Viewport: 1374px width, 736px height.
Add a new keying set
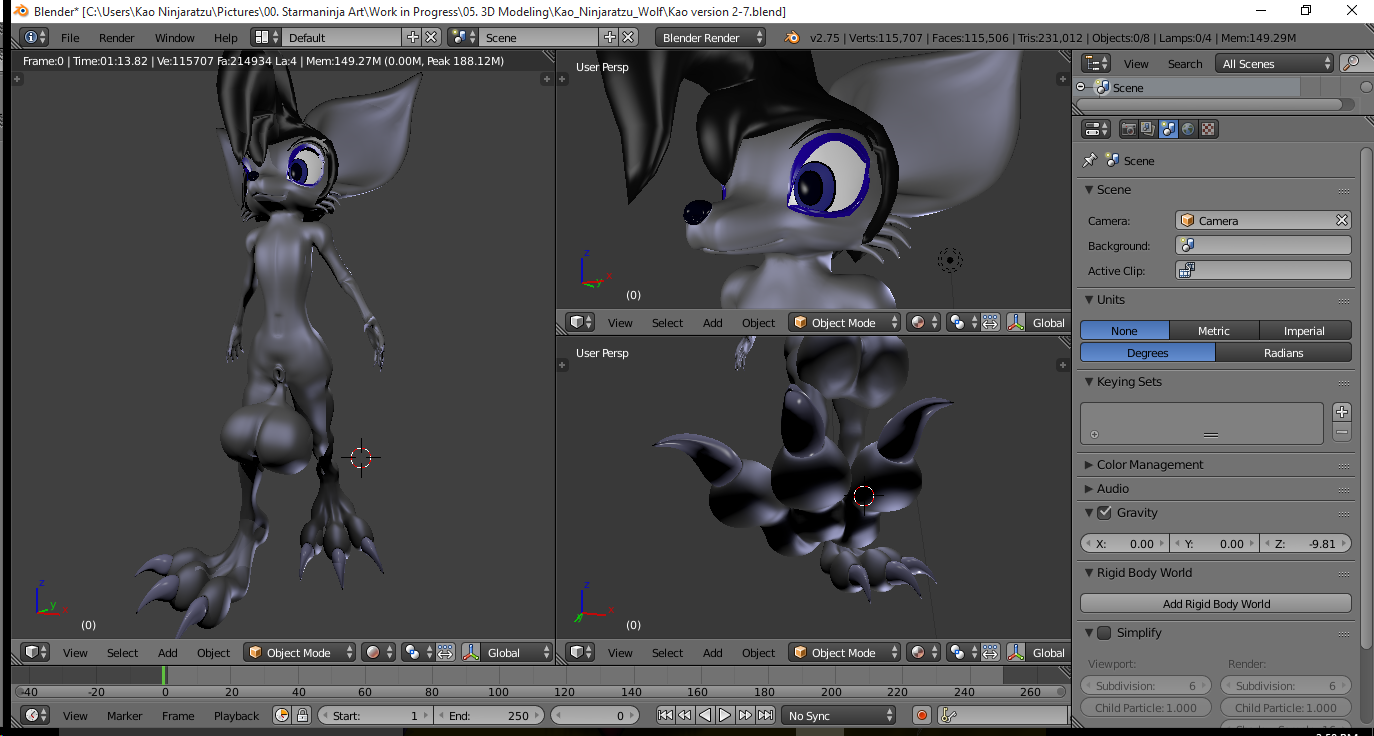coord(1342,412)
